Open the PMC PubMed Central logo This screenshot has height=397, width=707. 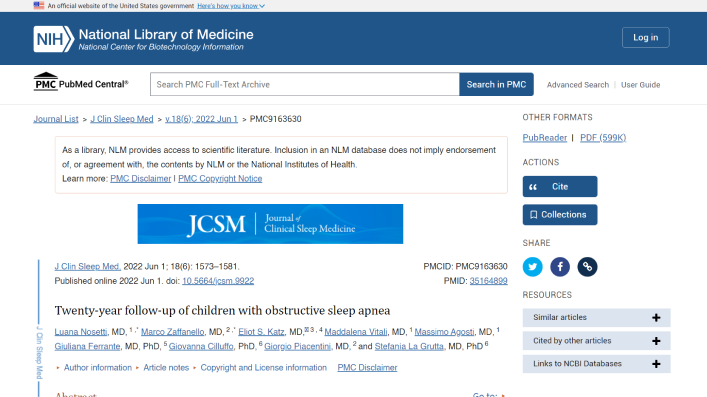[81, 83]
